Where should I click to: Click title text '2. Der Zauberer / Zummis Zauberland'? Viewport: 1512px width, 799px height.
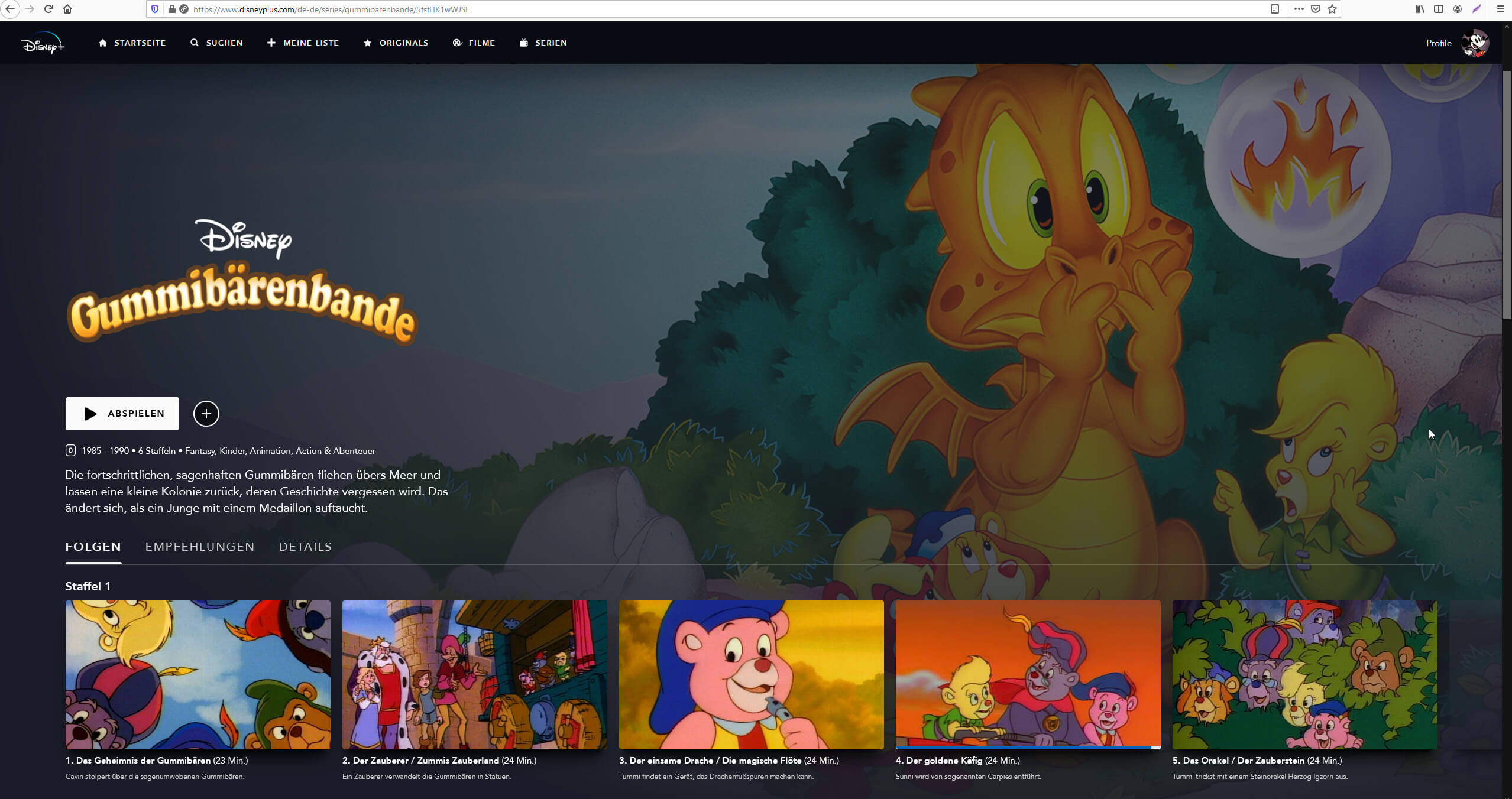coord(420,761)
